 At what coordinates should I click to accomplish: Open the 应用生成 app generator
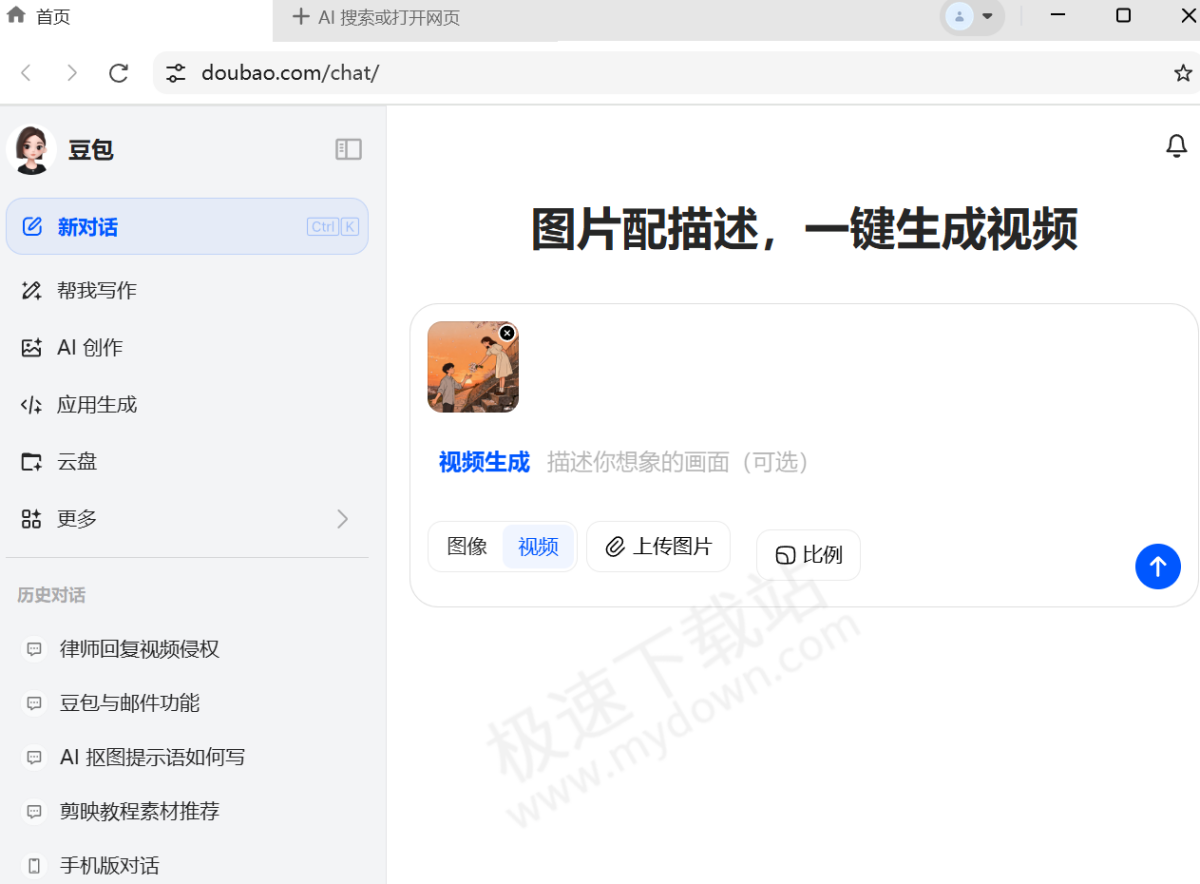103,404
